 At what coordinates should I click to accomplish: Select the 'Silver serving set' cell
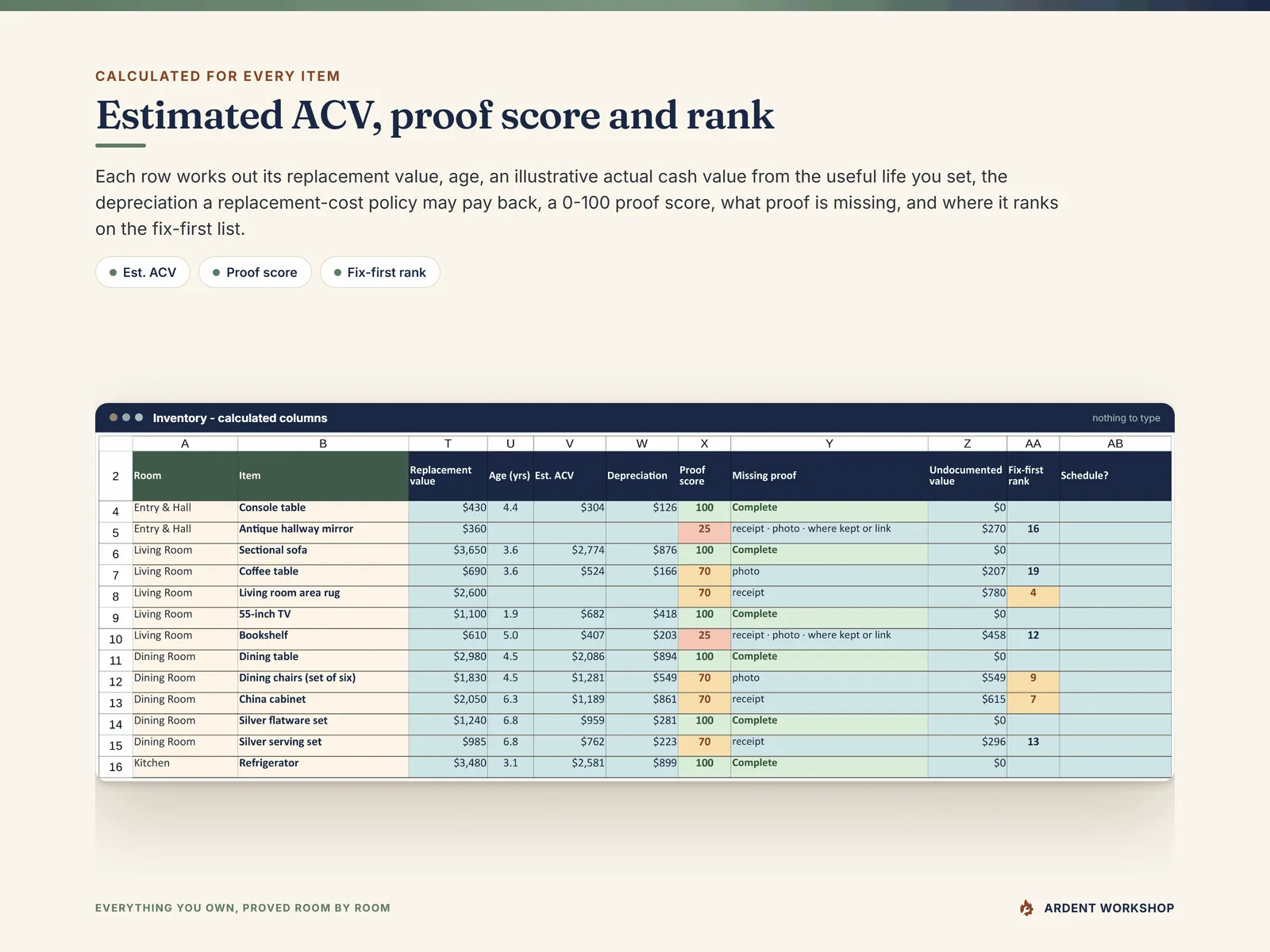coord(323,747)
